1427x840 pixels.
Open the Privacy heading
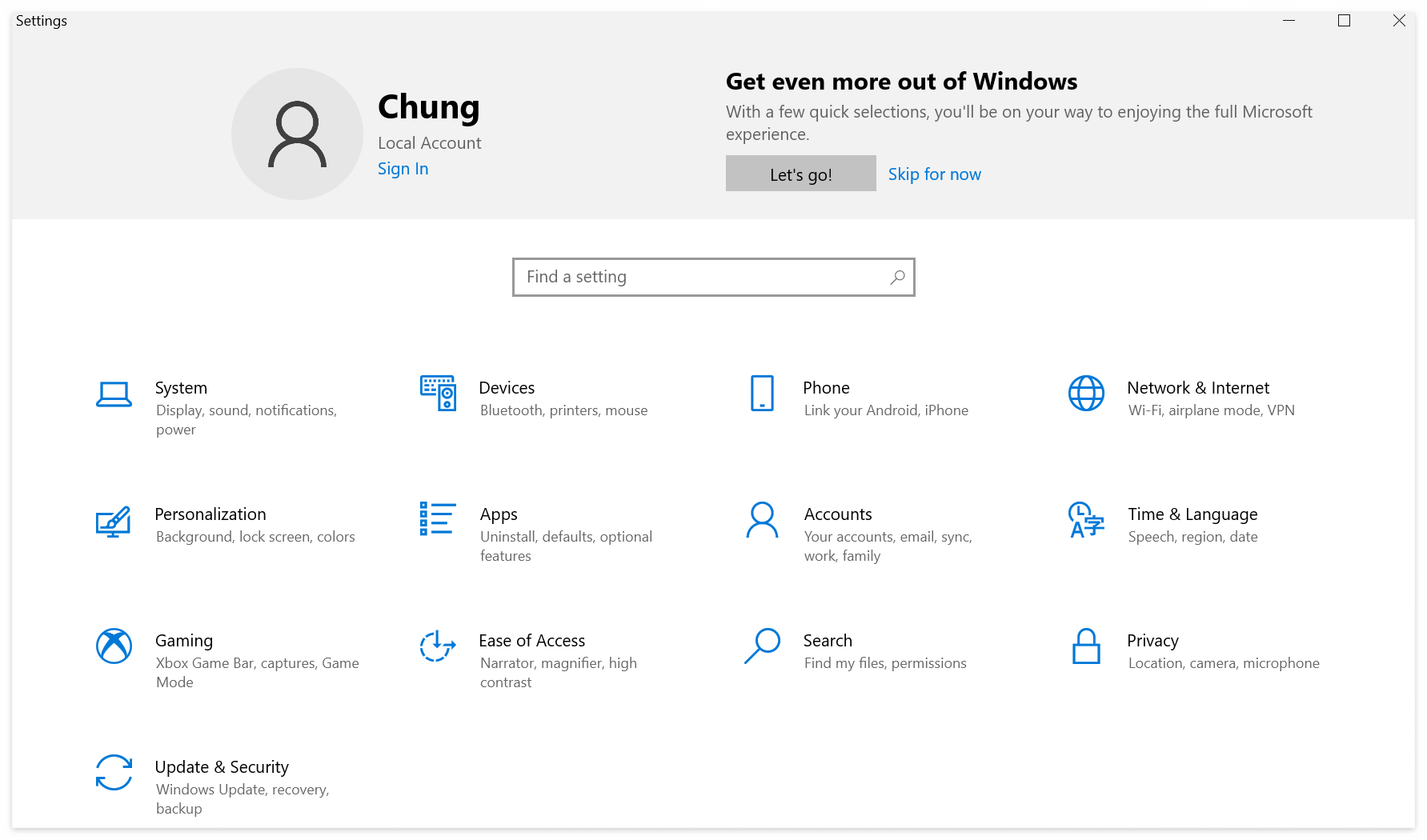(x=1152, y=641)
